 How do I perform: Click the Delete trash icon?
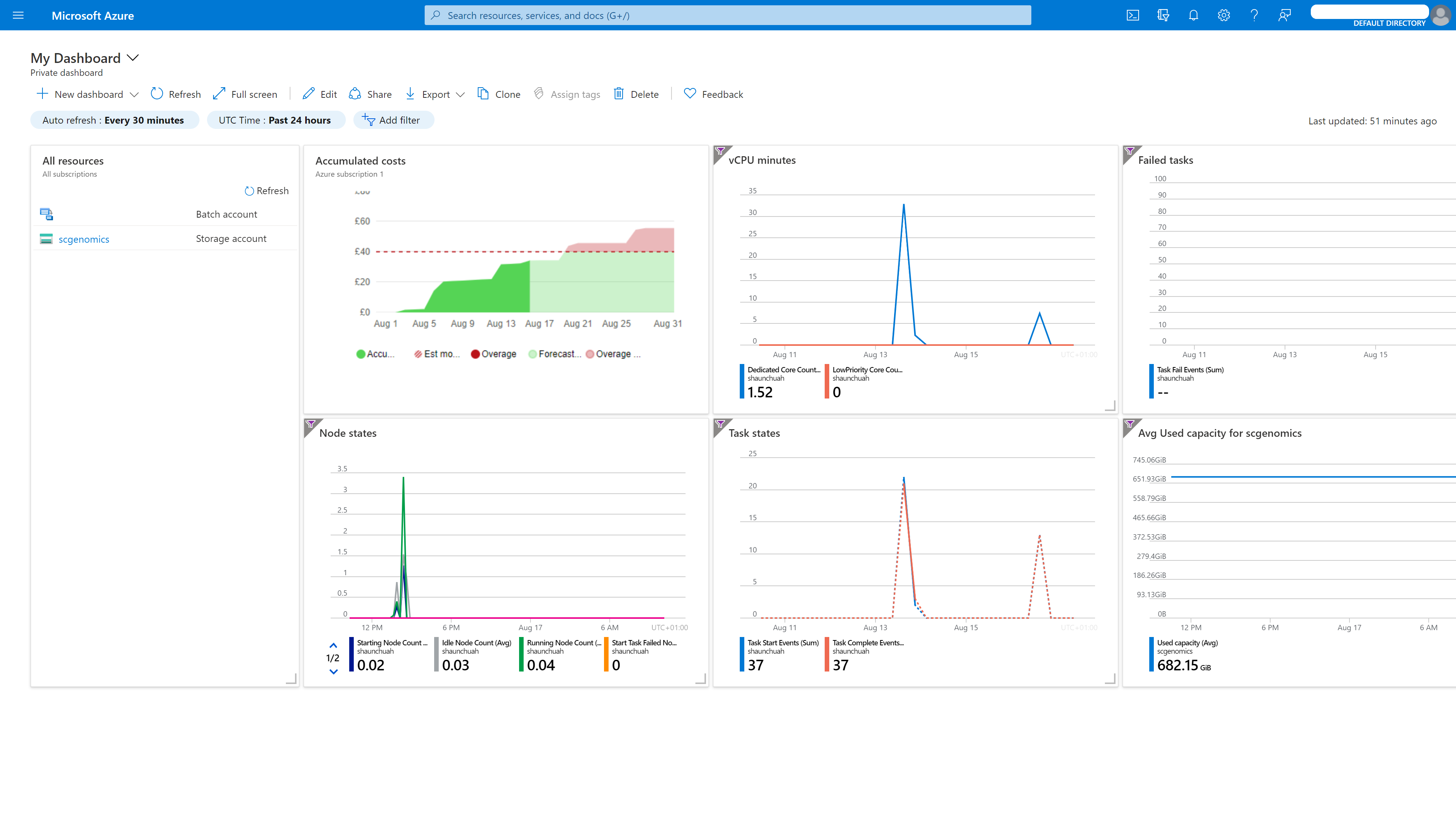pos(619,94)
